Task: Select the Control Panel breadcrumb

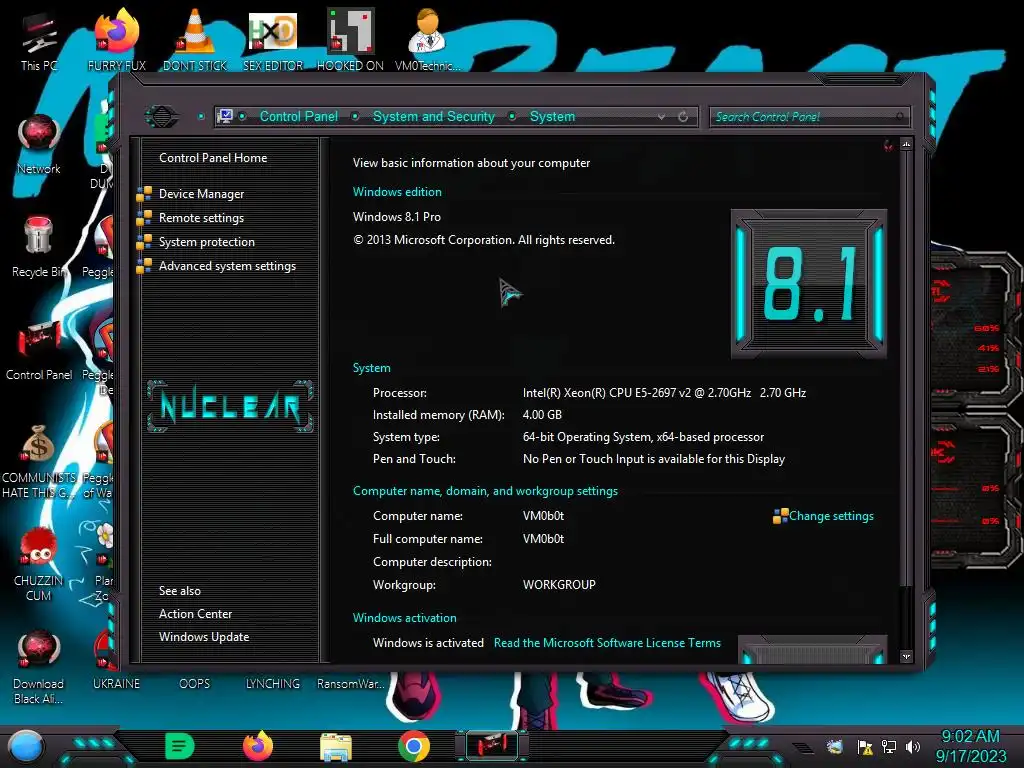Action: pyautogui.click(x=299, y=116)
